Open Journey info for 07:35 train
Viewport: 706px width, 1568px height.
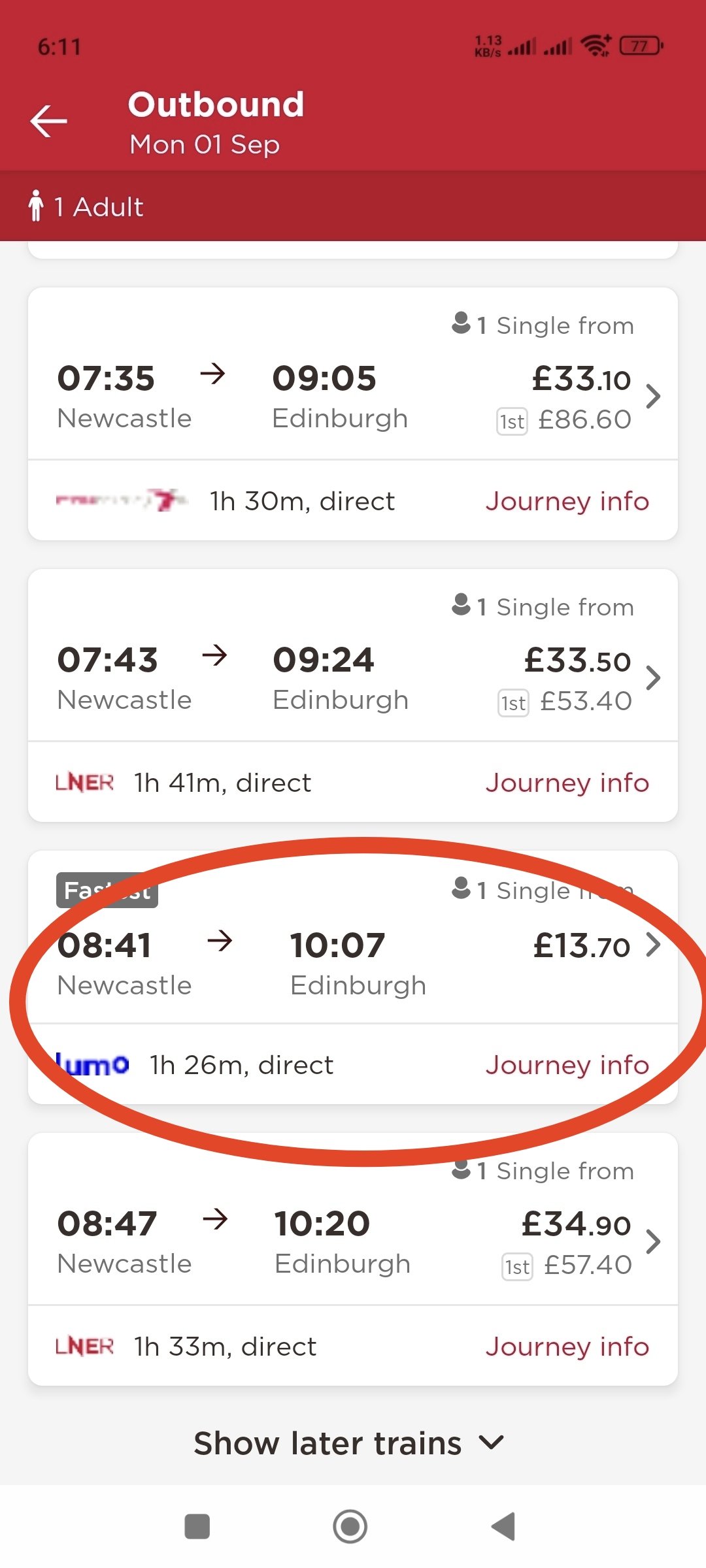567,501
